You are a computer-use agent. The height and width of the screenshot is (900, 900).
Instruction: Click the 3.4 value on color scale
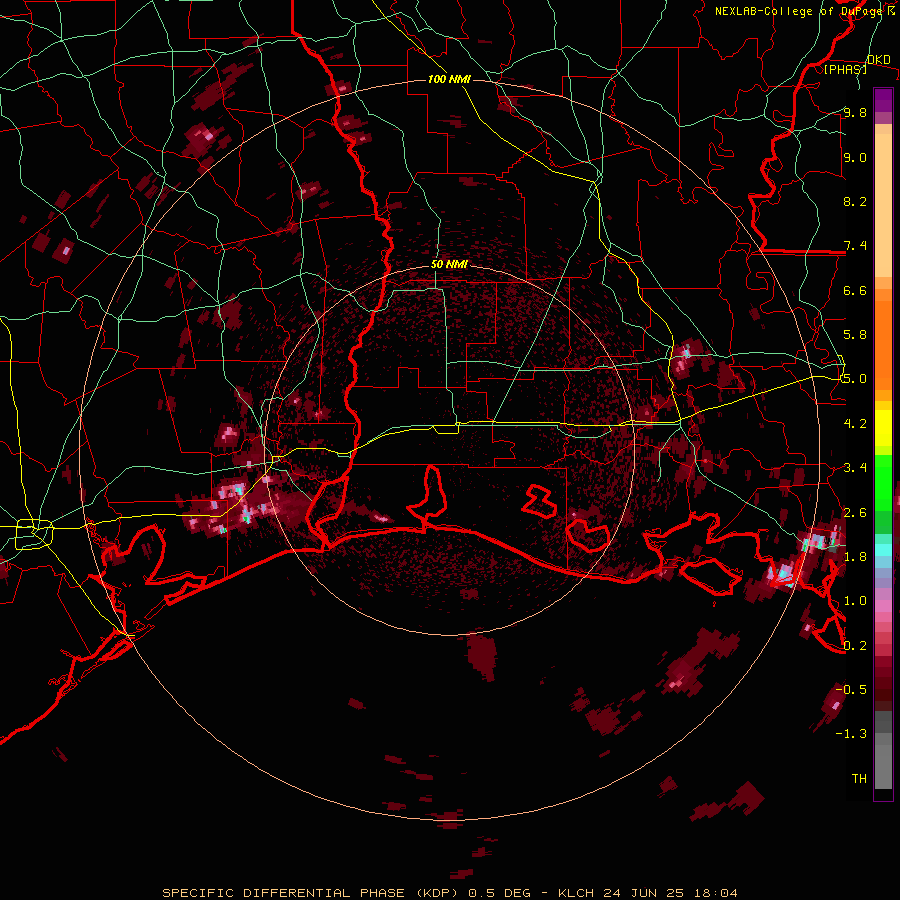point(855,468)
